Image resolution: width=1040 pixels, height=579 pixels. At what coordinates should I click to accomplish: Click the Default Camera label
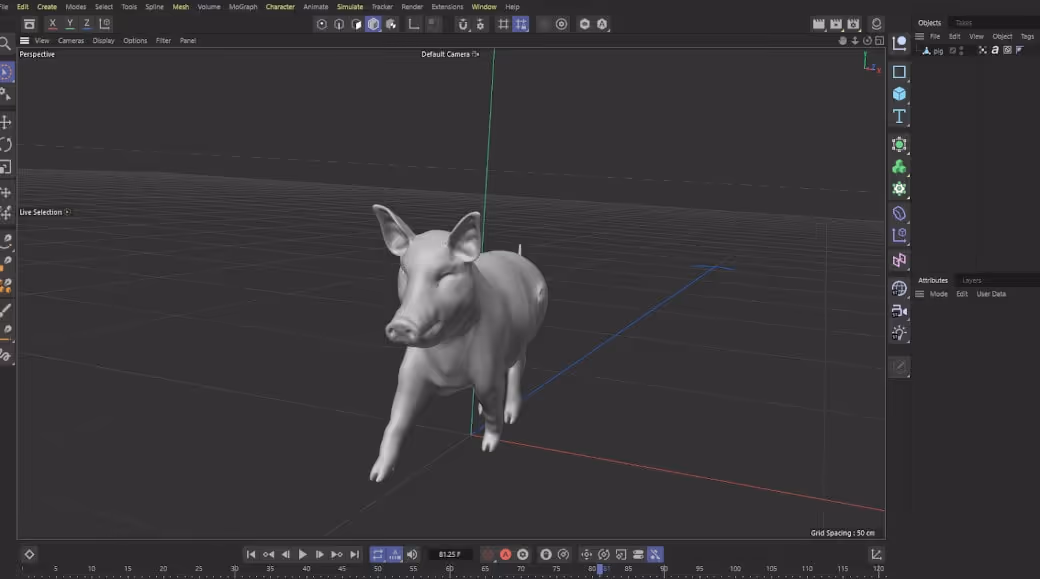pos(445,54)
